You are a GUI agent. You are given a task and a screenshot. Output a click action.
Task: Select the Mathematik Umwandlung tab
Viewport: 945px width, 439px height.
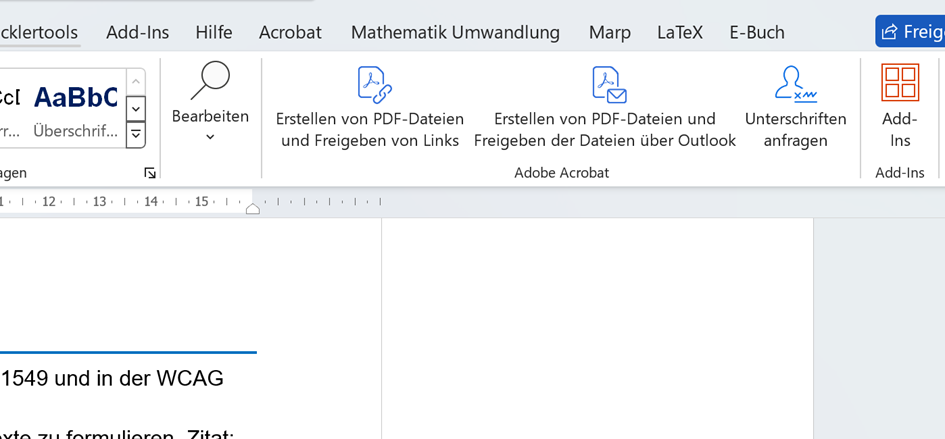pos(455,32)
